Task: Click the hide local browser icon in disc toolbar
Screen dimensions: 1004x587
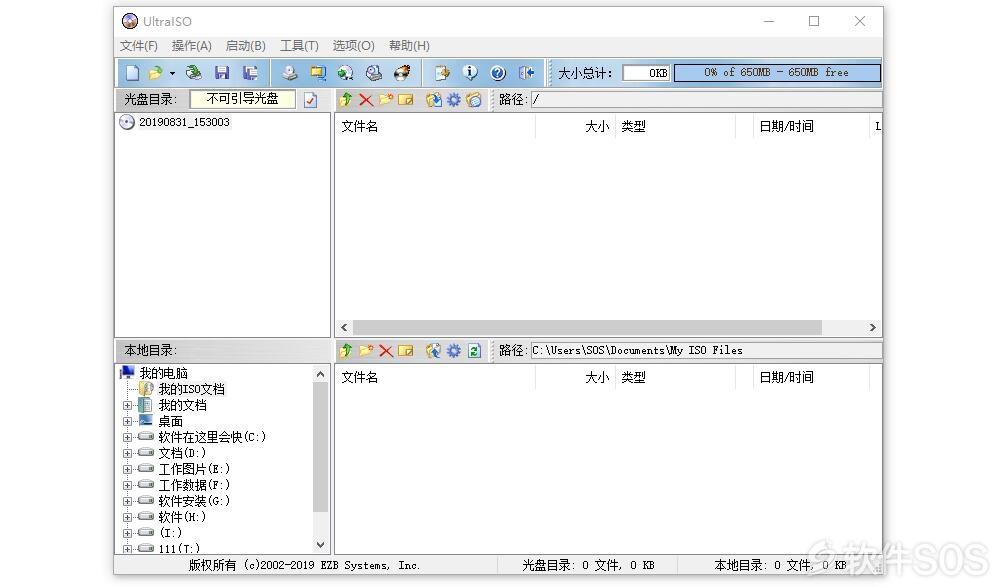Action: [474, 99]
